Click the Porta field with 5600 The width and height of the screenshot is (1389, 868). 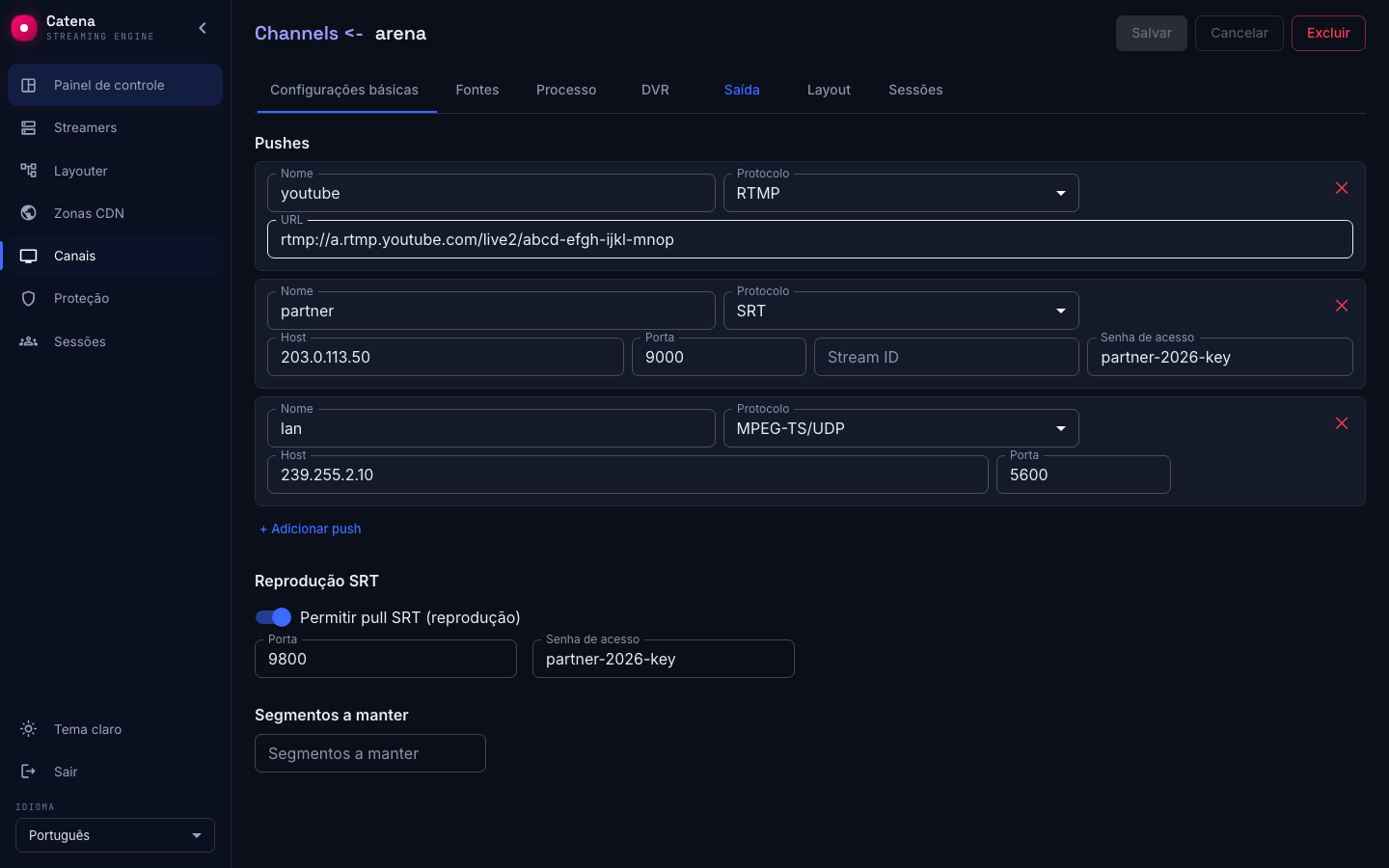click(1083, 475)
